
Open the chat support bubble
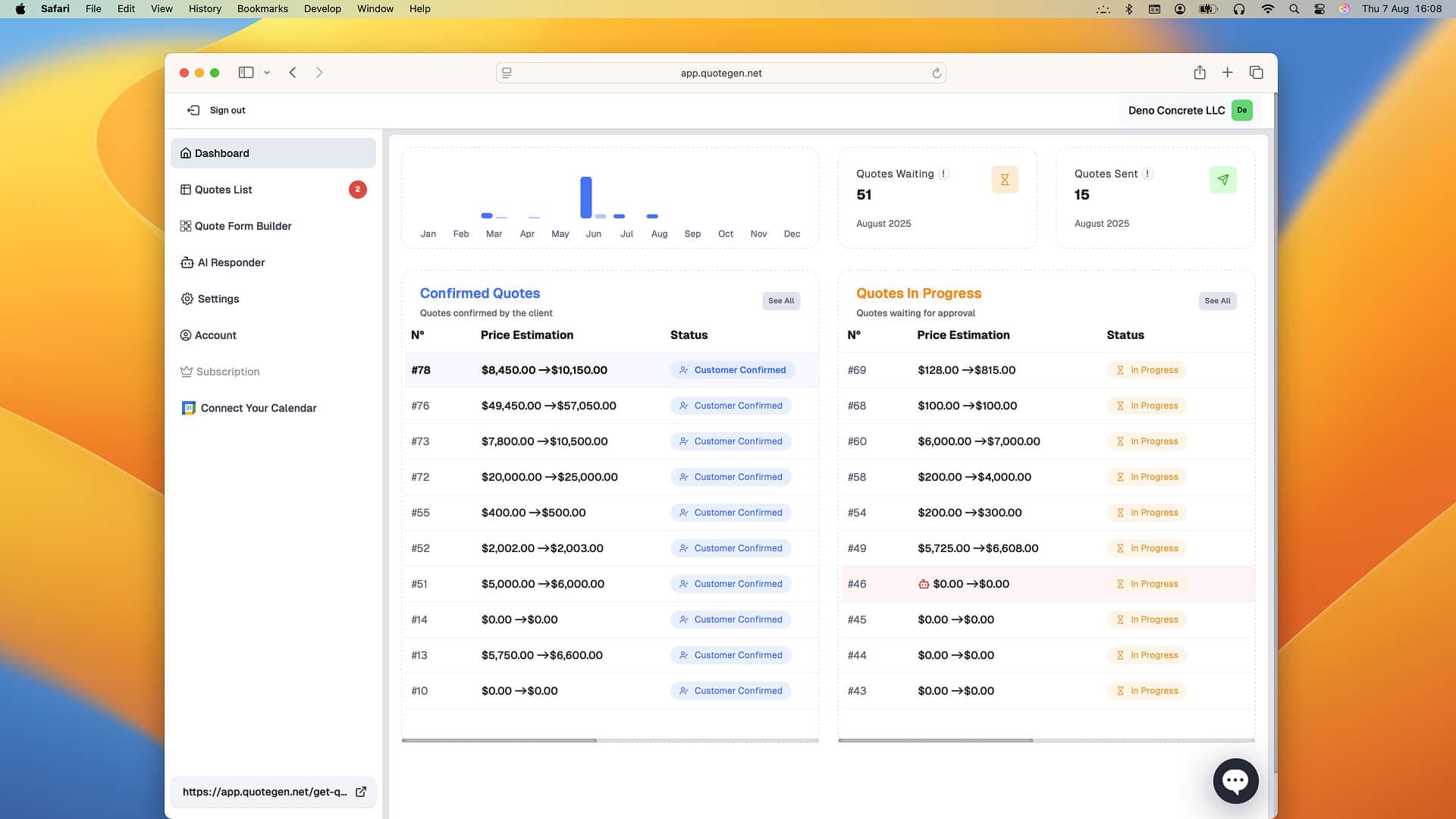(1235, 780)
